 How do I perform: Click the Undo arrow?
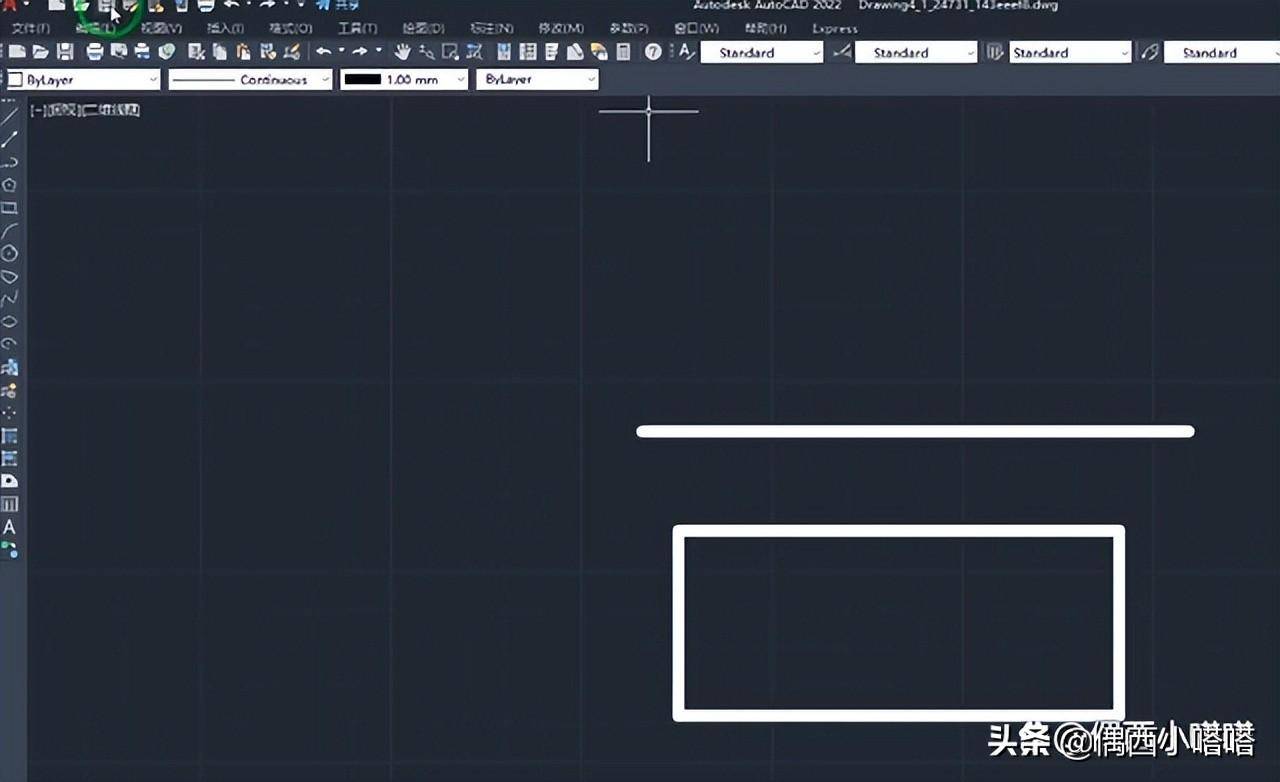[x=323, y=52]
